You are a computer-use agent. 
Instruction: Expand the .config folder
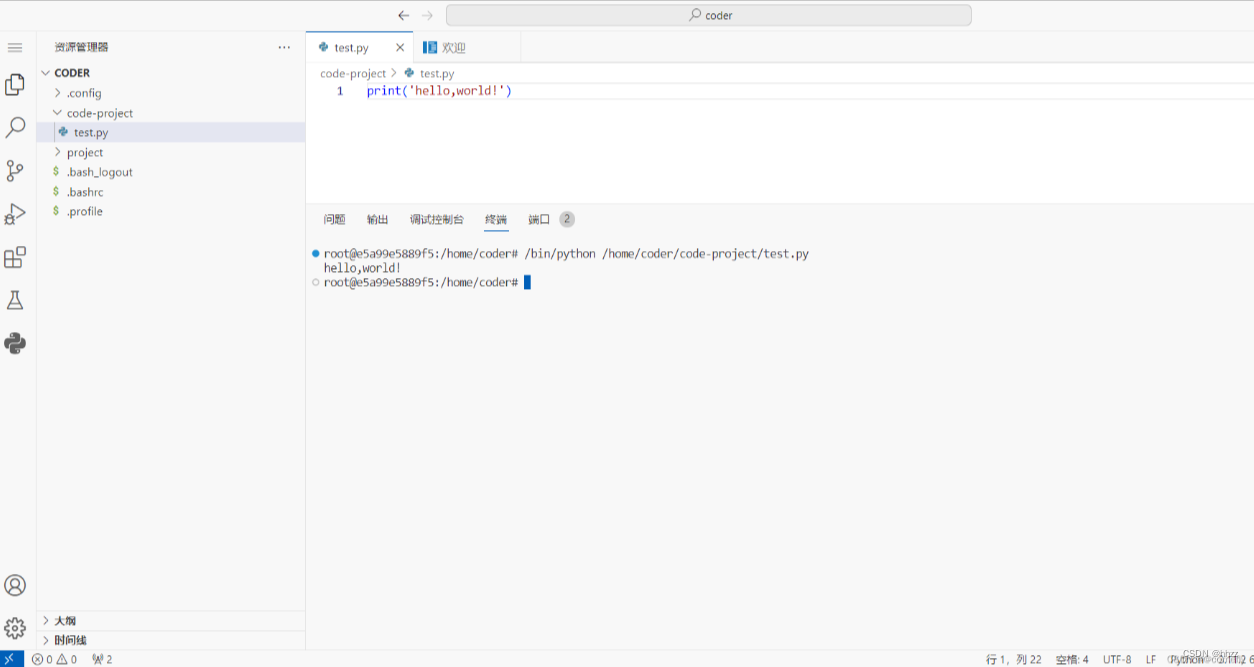point(84,93)
